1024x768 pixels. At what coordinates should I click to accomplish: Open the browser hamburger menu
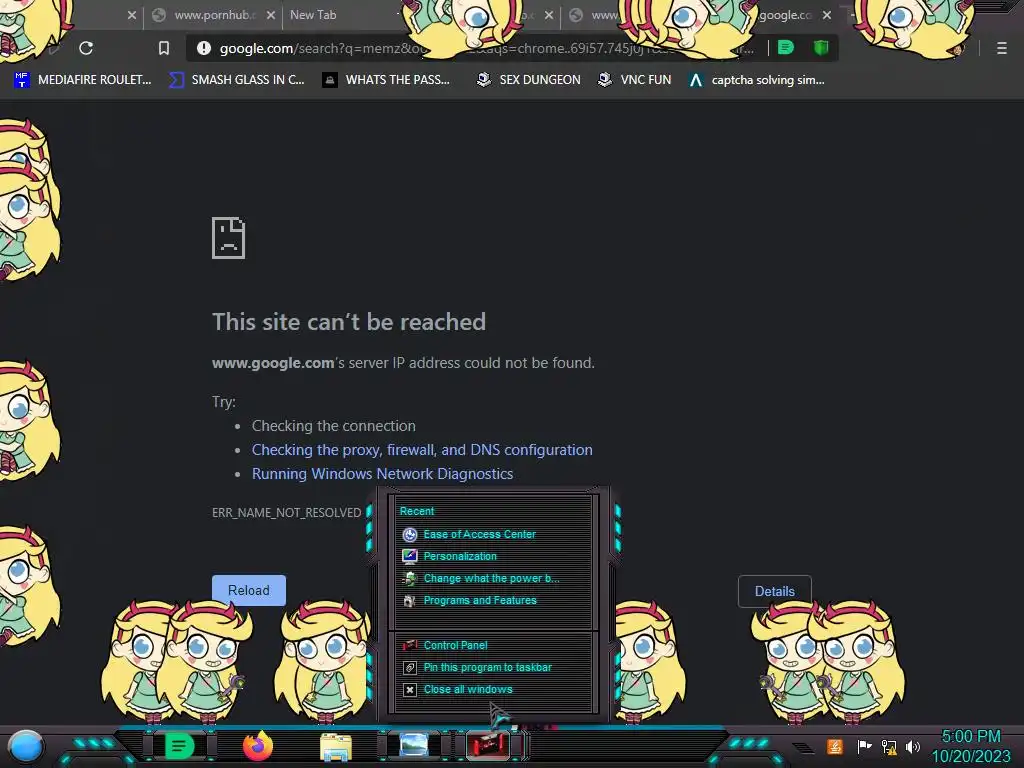click(x=1002, y=48)
